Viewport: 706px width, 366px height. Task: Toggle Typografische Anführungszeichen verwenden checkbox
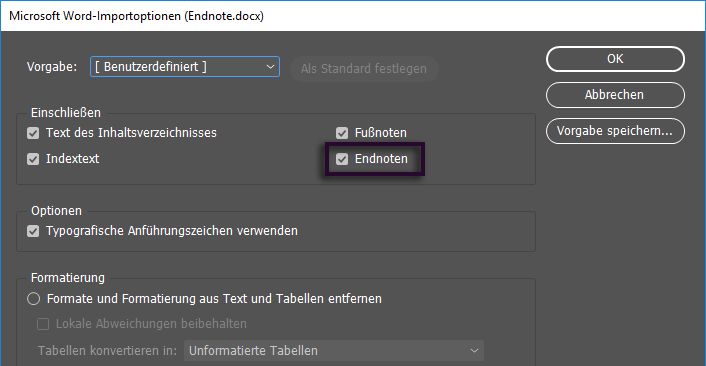pyautogui.click(x=33, y=231)
